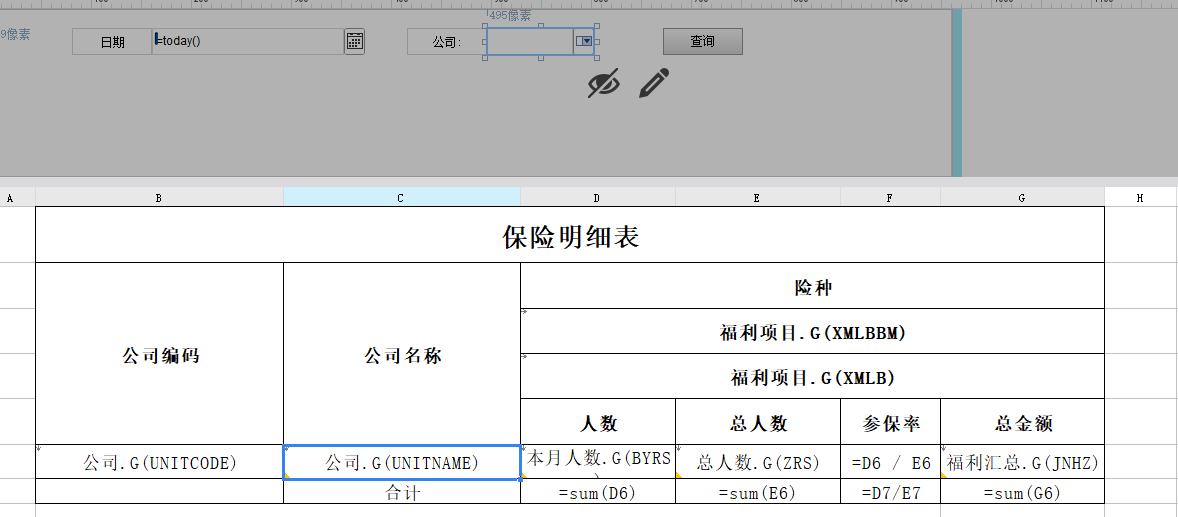This screenshot has width=1178, height=517.
Task: Select column header H
Action: click(x=1140, y=198)
